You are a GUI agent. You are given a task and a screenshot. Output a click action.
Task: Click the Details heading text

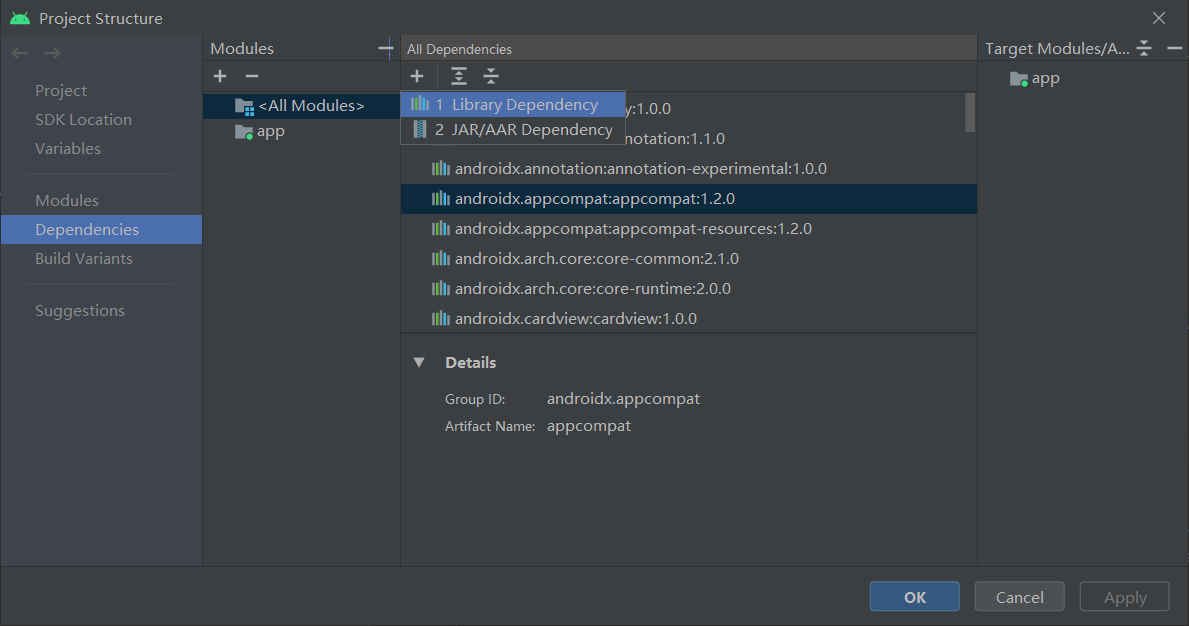pos(470,362)
